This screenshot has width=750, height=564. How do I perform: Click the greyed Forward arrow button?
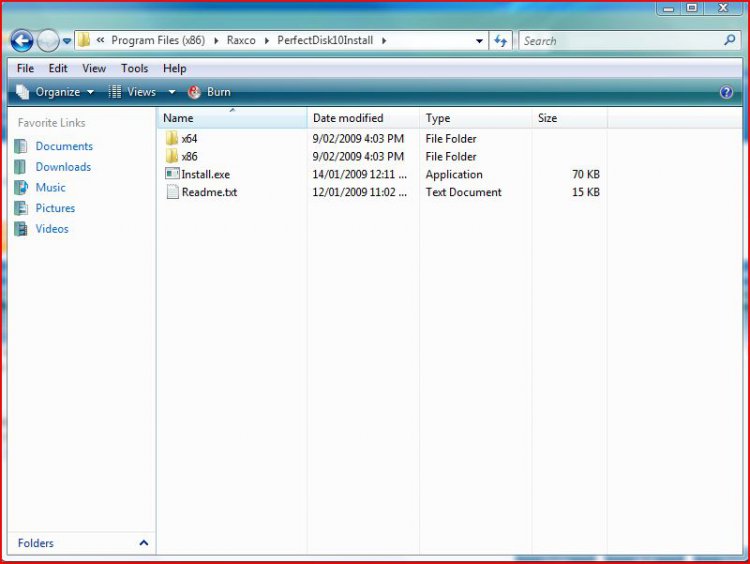[48, 41]
